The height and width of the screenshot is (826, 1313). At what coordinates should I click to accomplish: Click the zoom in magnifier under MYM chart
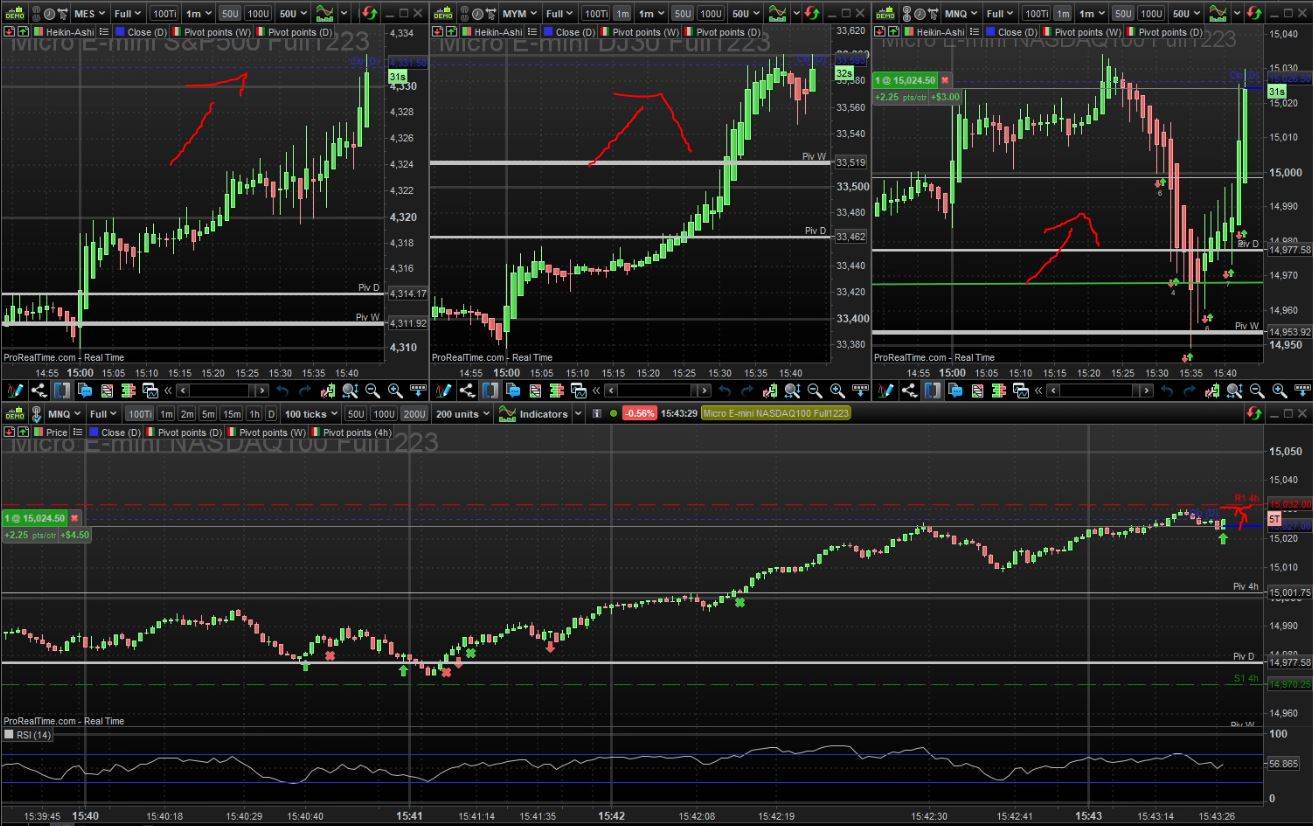pyautogui.click(x=837, y=391)
